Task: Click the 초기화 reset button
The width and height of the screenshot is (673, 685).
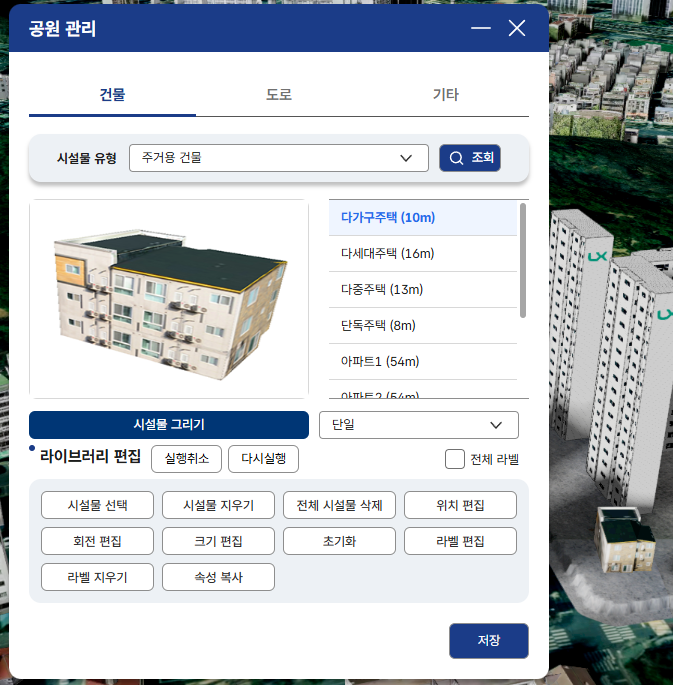Action: [339, 541]
